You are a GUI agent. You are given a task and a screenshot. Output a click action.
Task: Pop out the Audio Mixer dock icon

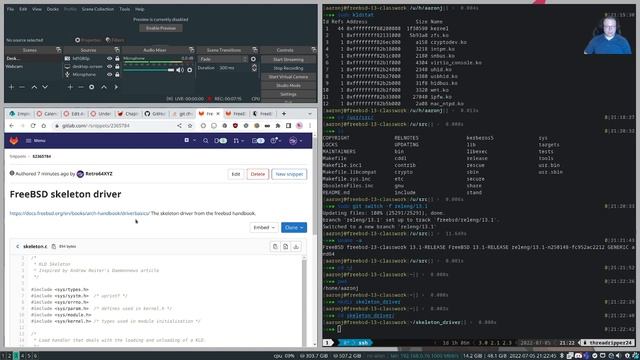click(191, 50)
